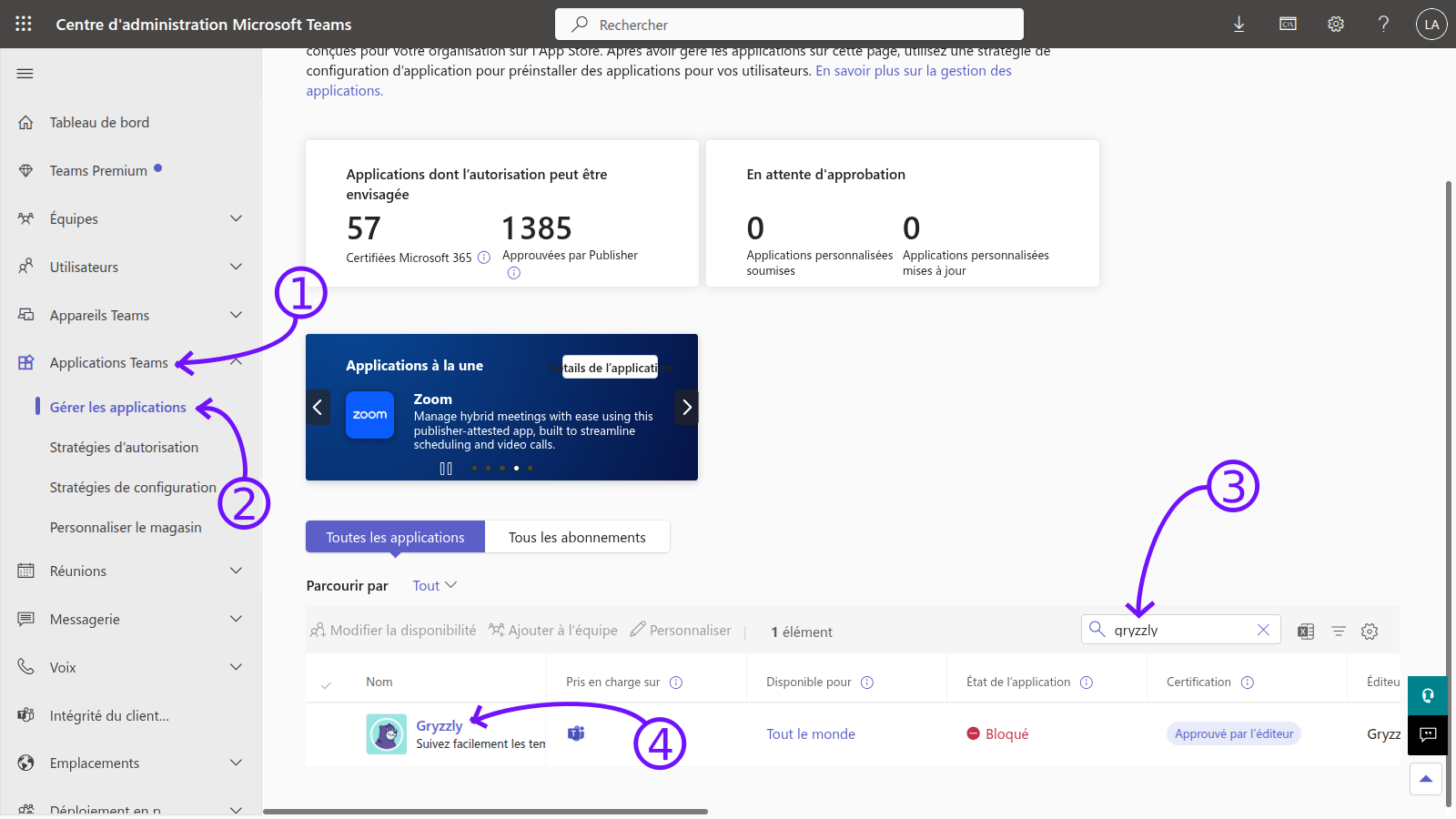
Task: Open the feedback chat button at right
Action: coord(1428,735)
